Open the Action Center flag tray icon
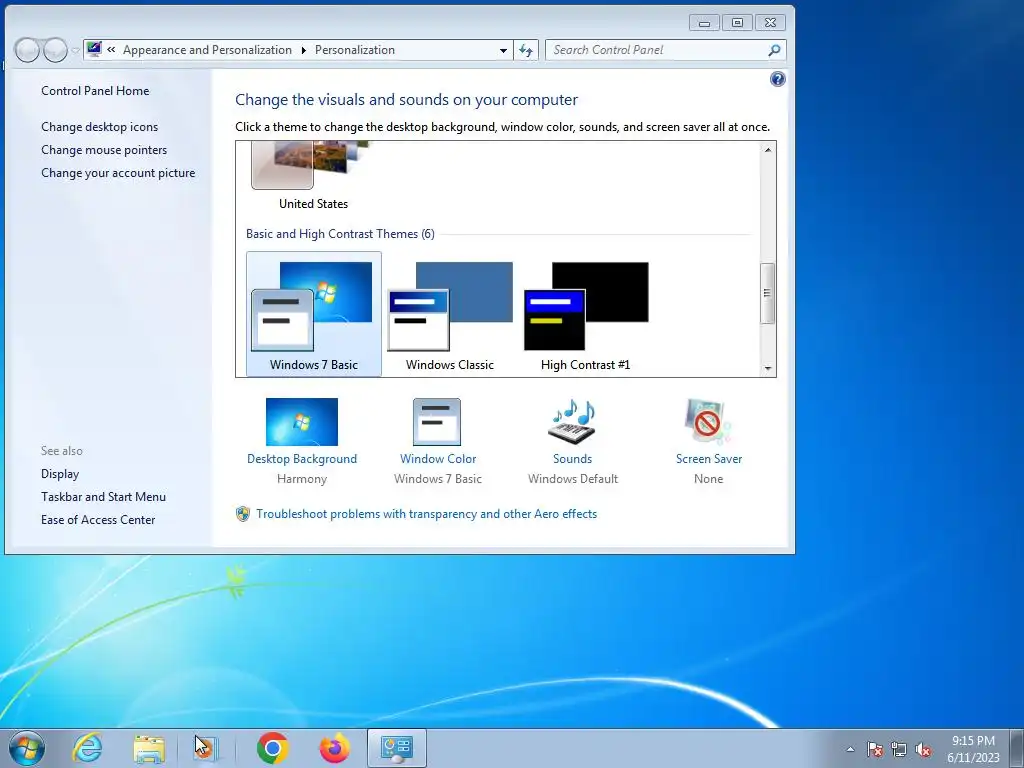This screenshot has height=768, width=1024. point(875,749)
